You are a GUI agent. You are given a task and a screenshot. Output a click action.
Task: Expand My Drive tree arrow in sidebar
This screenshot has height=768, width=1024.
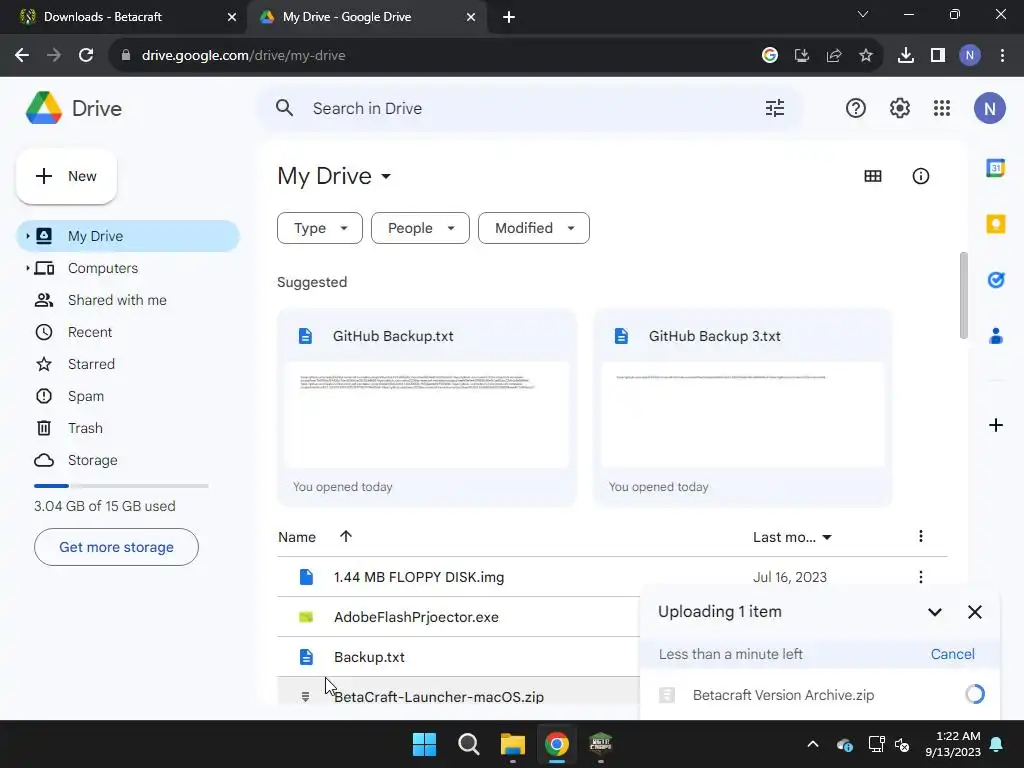pyautogui.click(x=27, y=236)
